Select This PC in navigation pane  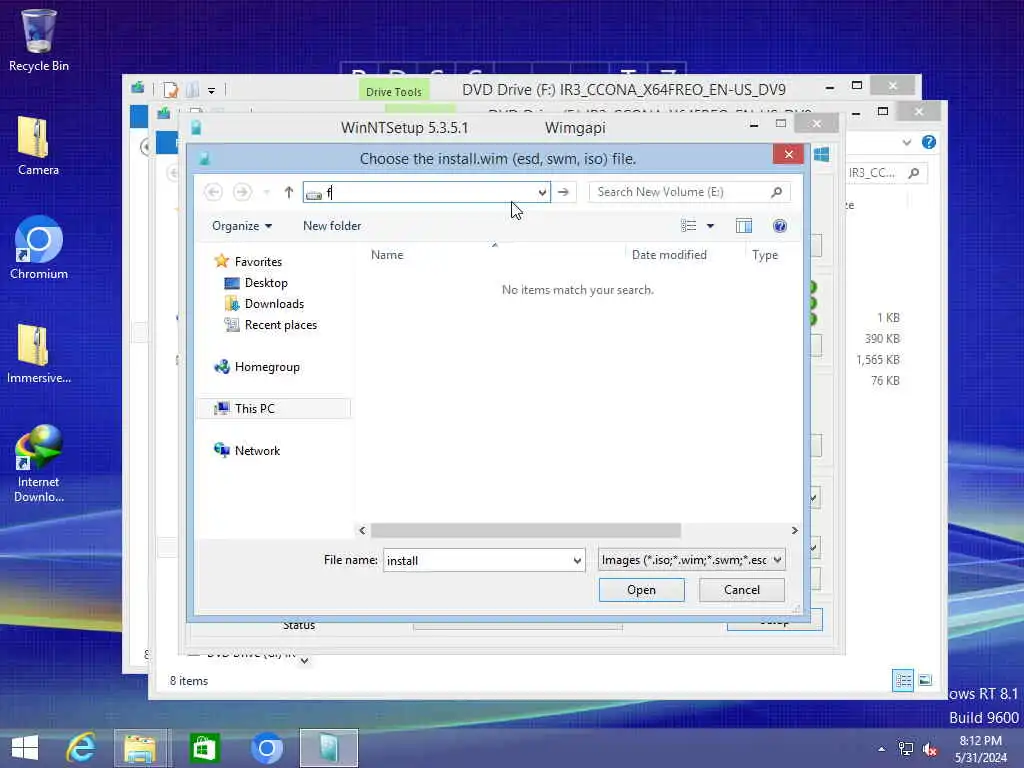(255, 409)
